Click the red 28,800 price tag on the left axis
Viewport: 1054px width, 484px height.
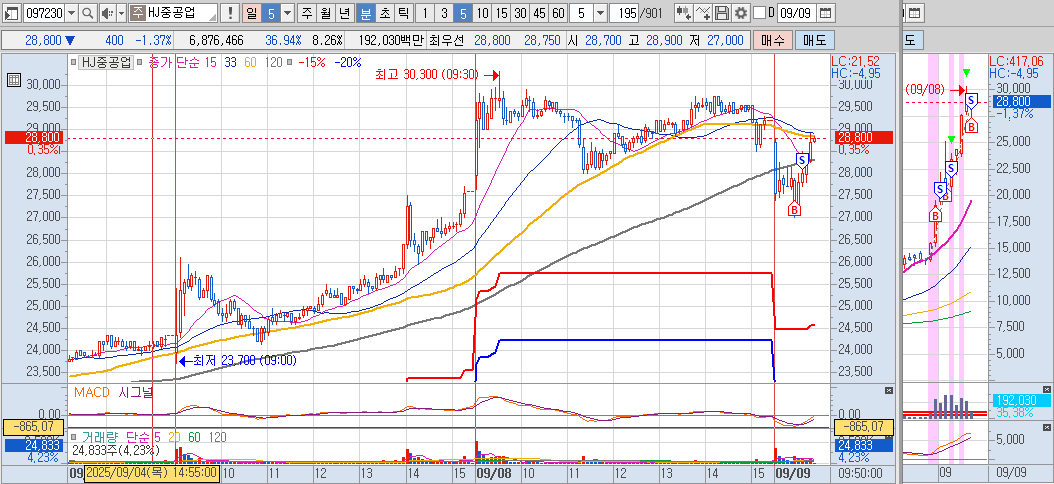pyautogui.click(x=34, y=137)
